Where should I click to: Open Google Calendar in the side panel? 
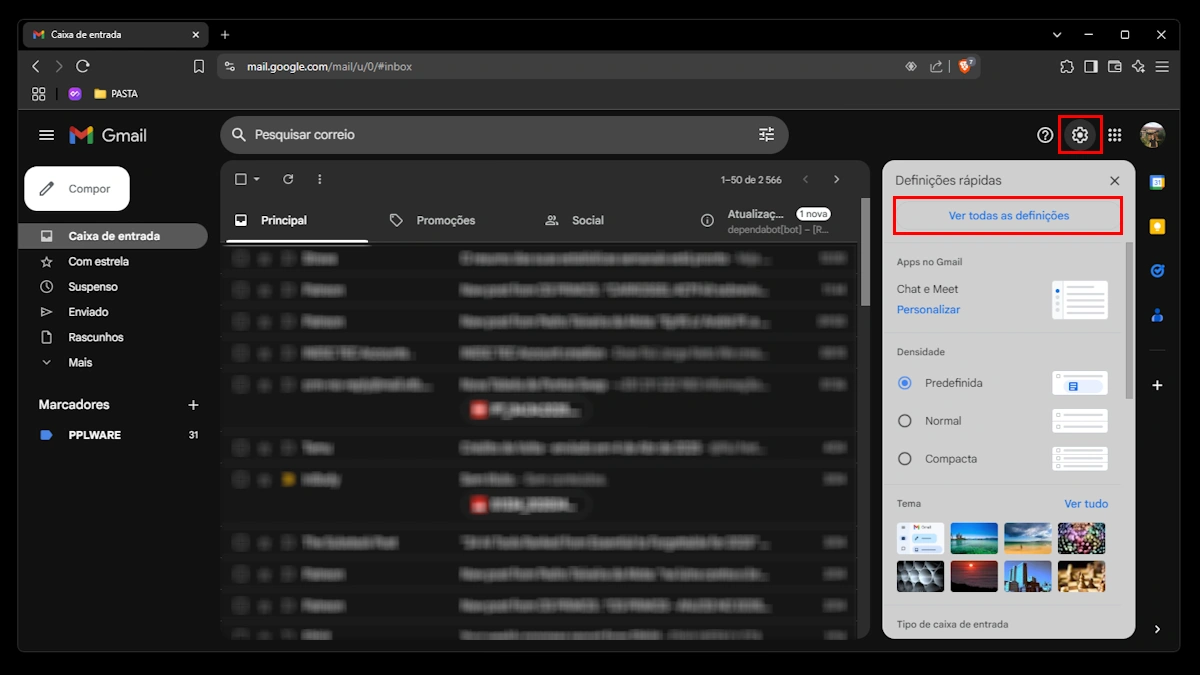(x=1157, y=182)
